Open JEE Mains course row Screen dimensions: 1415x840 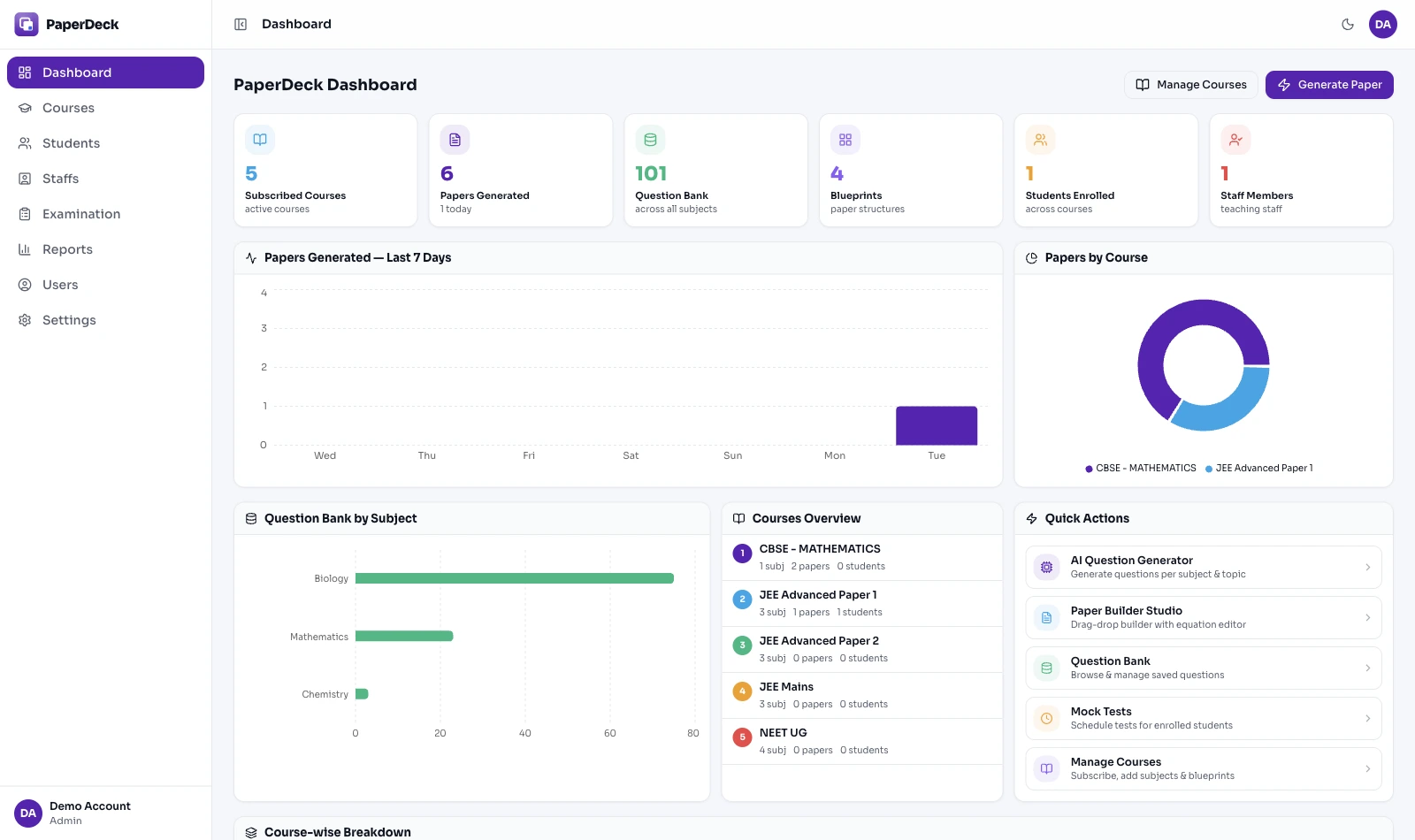click(x=862, y=695)
